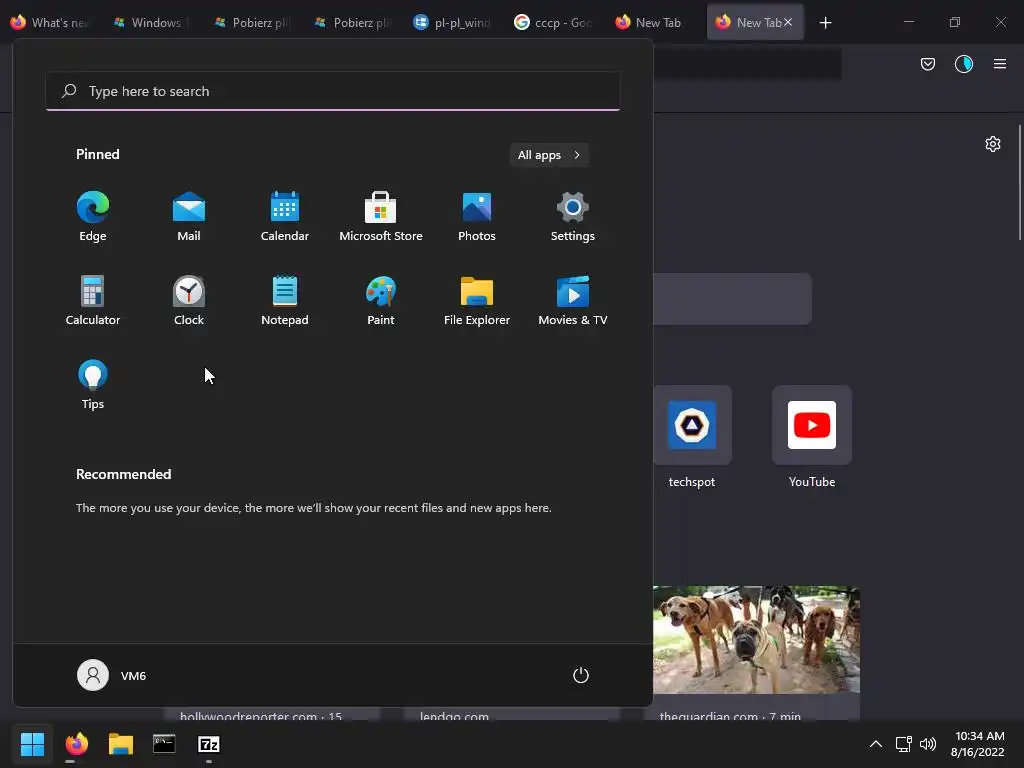Open the Pocket save icon in Firefox
The height and width of the screenshot is (768, 1024).
928,64
